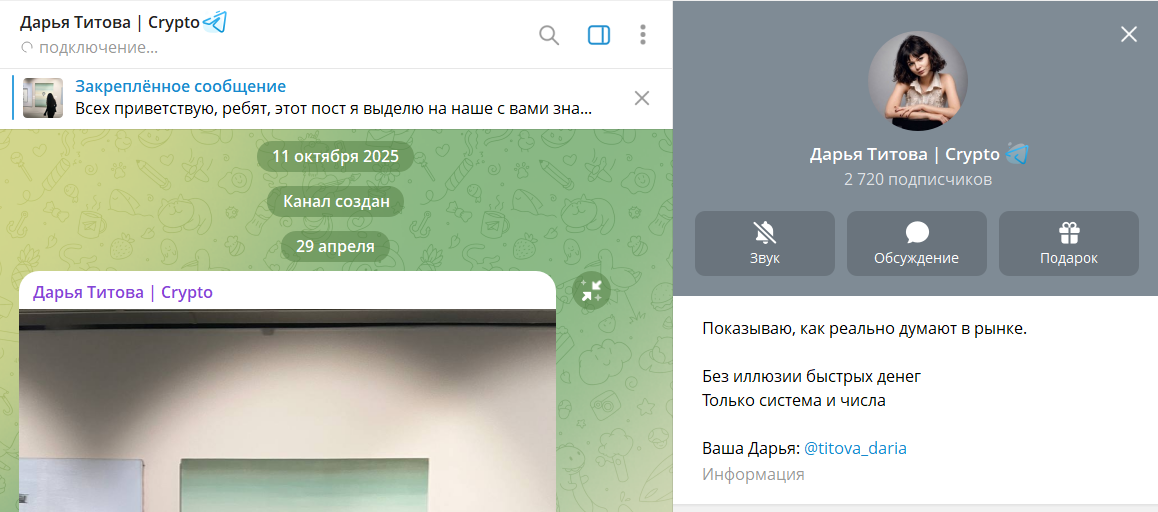Open the post author name Дарья Титова | Crypto
The height and width of the screenshot is (512, 1158).
(x=123, y=293)
